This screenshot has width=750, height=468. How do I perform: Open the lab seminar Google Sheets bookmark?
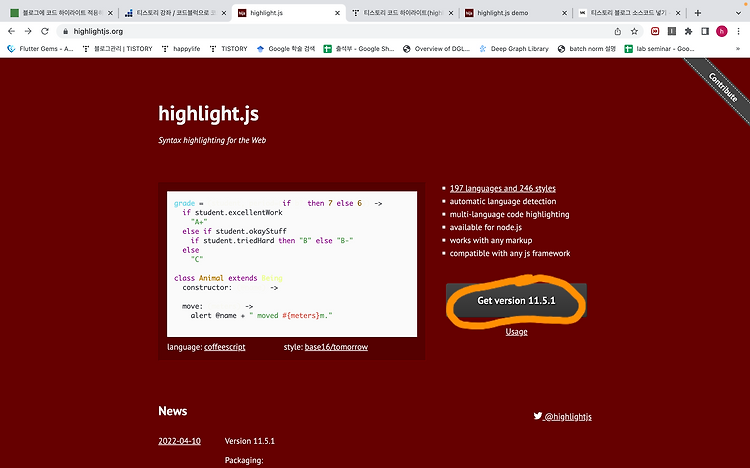coord(659,48)
